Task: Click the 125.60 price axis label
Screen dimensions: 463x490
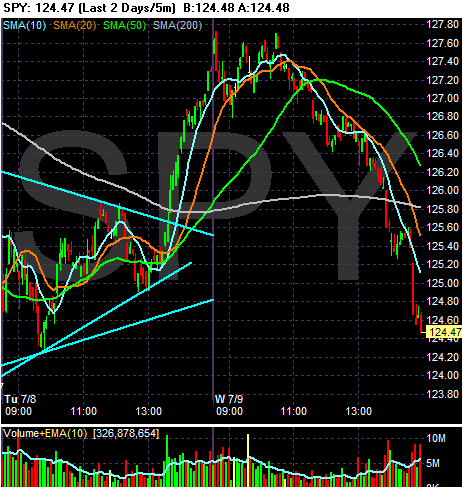Action: pos(442,227)
